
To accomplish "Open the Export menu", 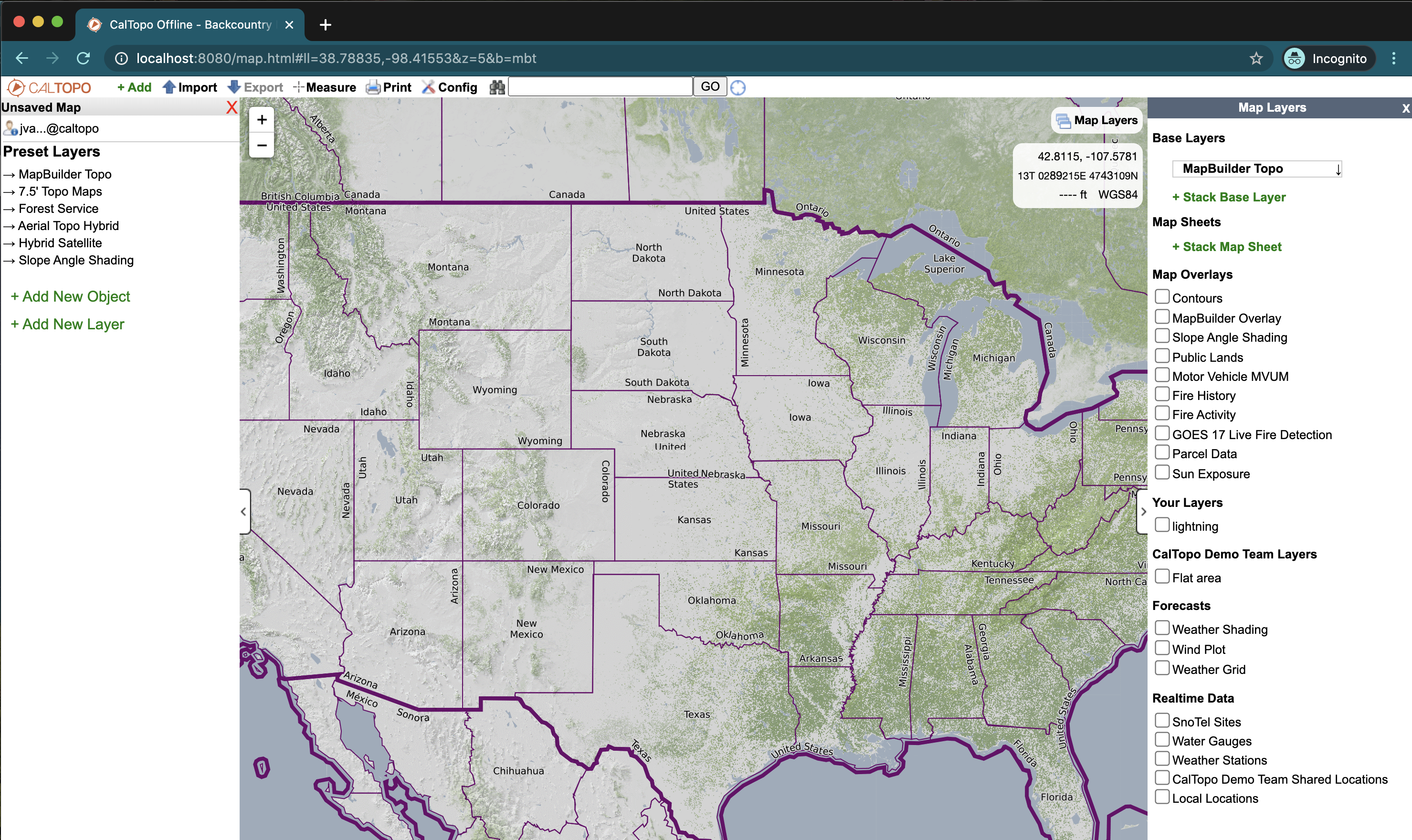I will (x=255, y=87).
